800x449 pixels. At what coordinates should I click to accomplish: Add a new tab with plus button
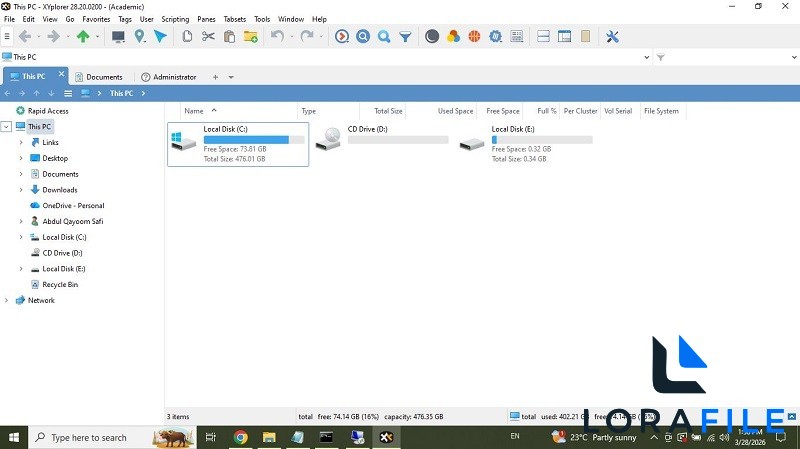[x=215, y=77]
